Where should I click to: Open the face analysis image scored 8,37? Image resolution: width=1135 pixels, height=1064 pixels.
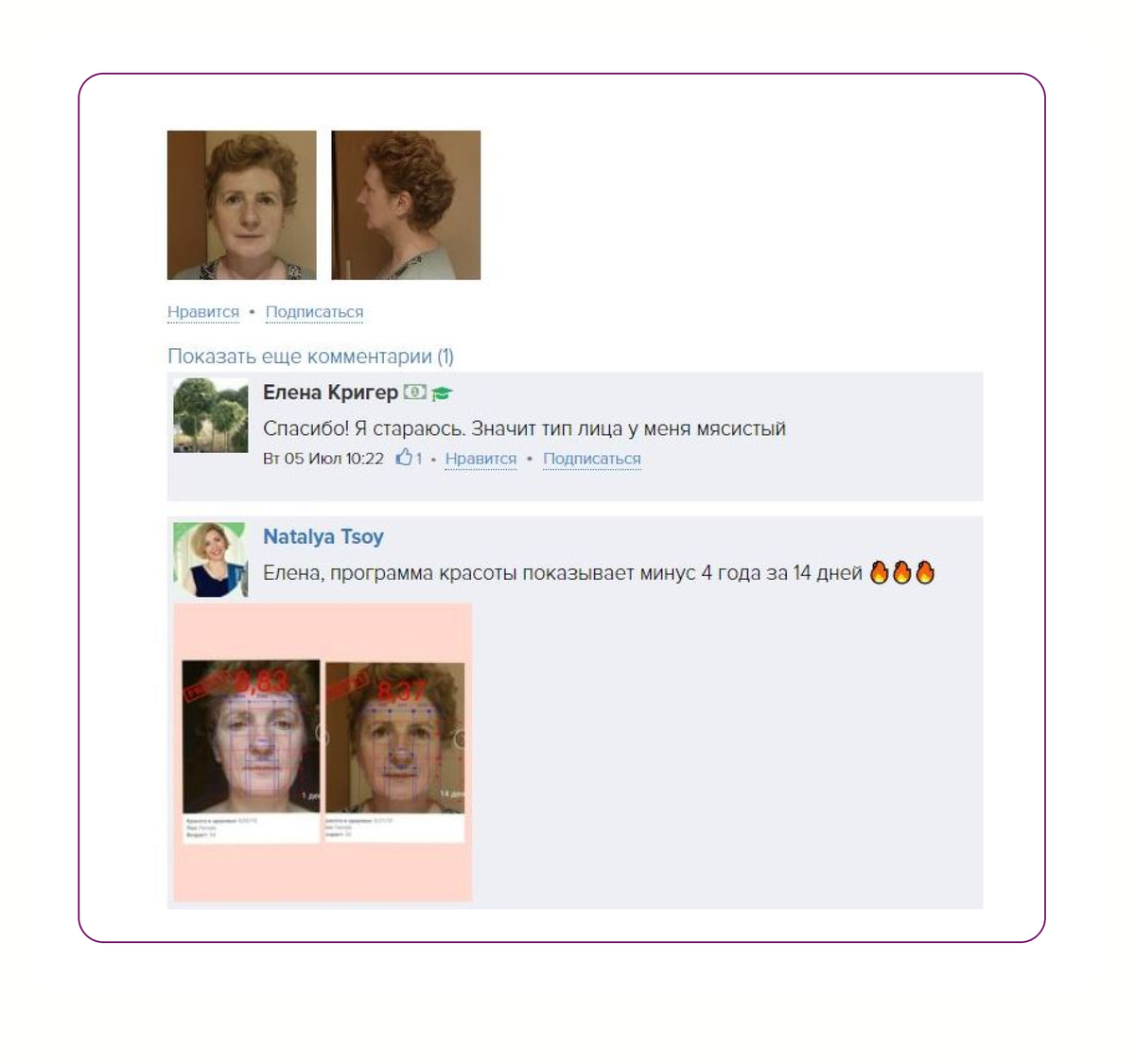point(394,752)
